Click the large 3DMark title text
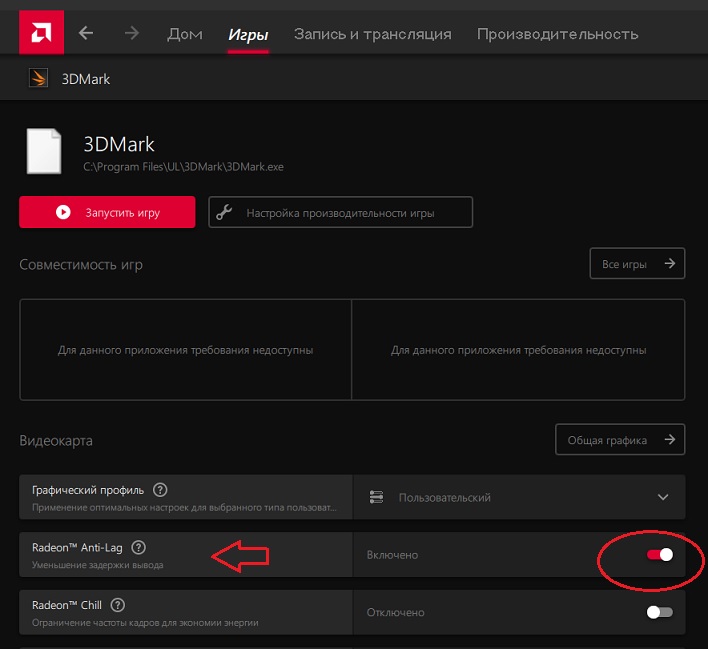The image size is (708, 649). (119, 145)
